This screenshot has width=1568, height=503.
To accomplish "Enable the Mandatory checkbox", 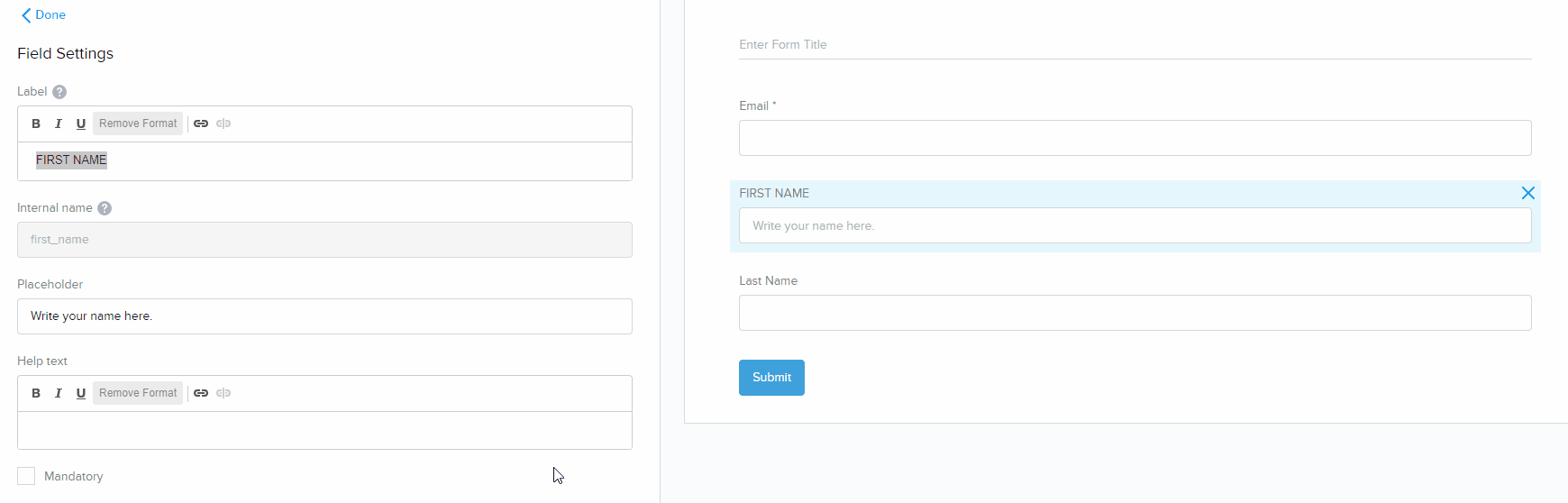I will pos(26,476).
